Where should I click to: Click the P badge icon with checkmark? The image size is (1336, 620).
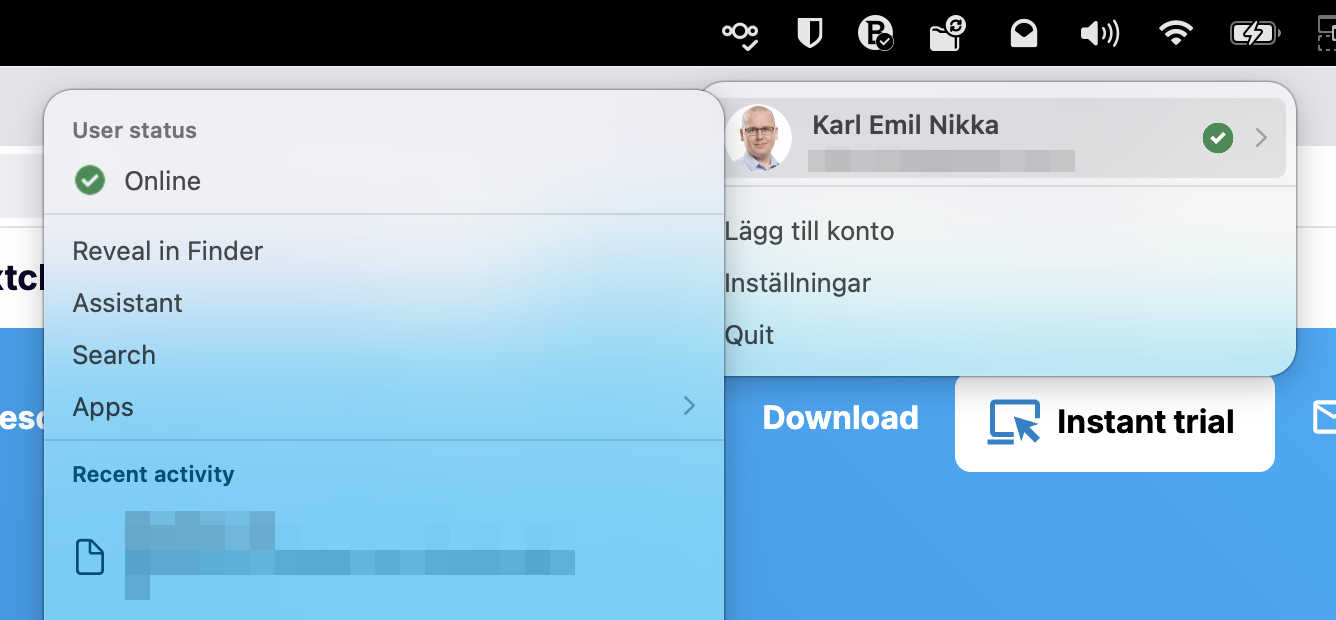(x=875, y=34)
